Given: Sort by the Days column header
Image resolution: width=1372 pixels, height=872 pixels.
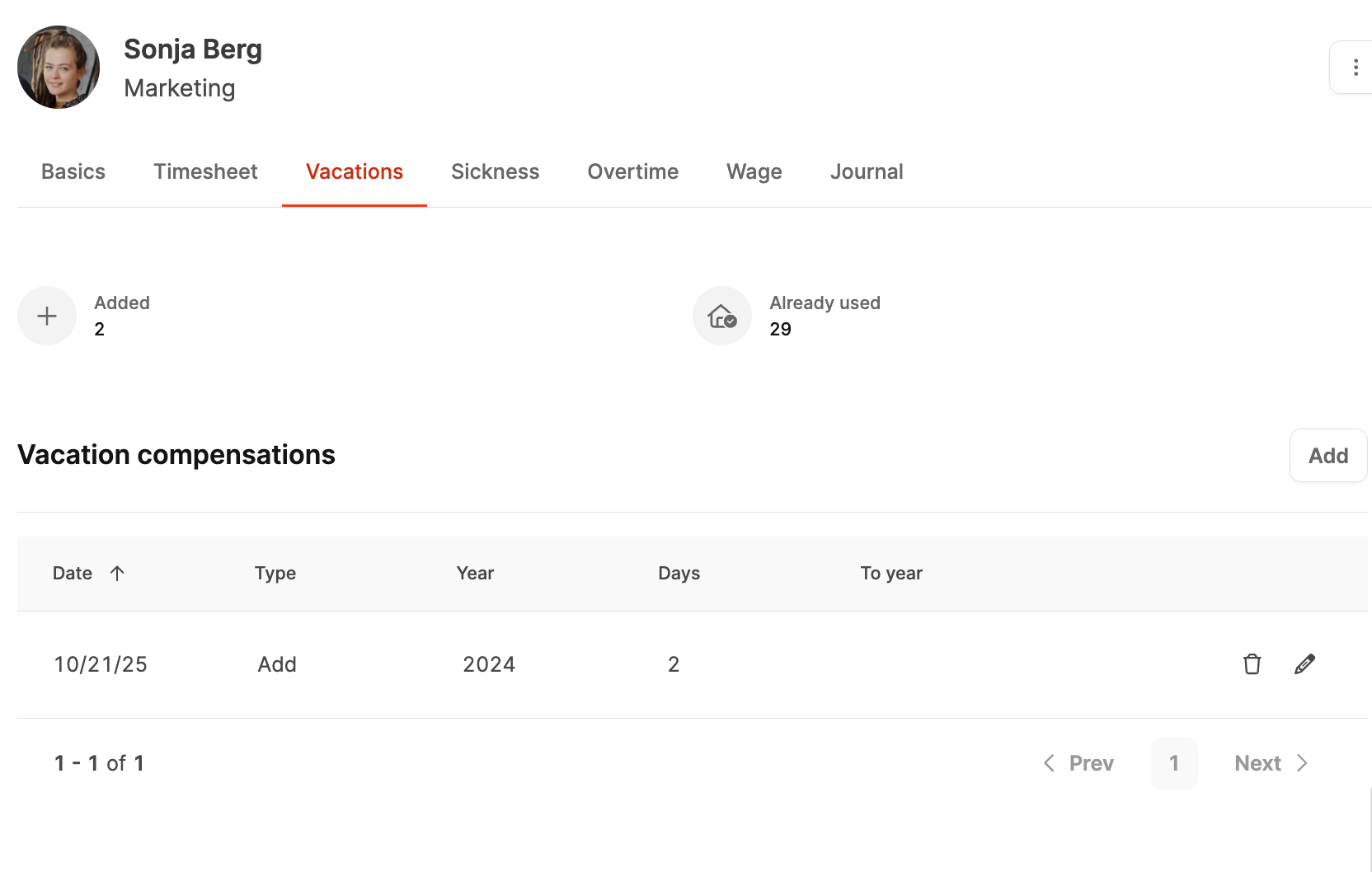Looking at the screenshot, I should pos(679,573).
